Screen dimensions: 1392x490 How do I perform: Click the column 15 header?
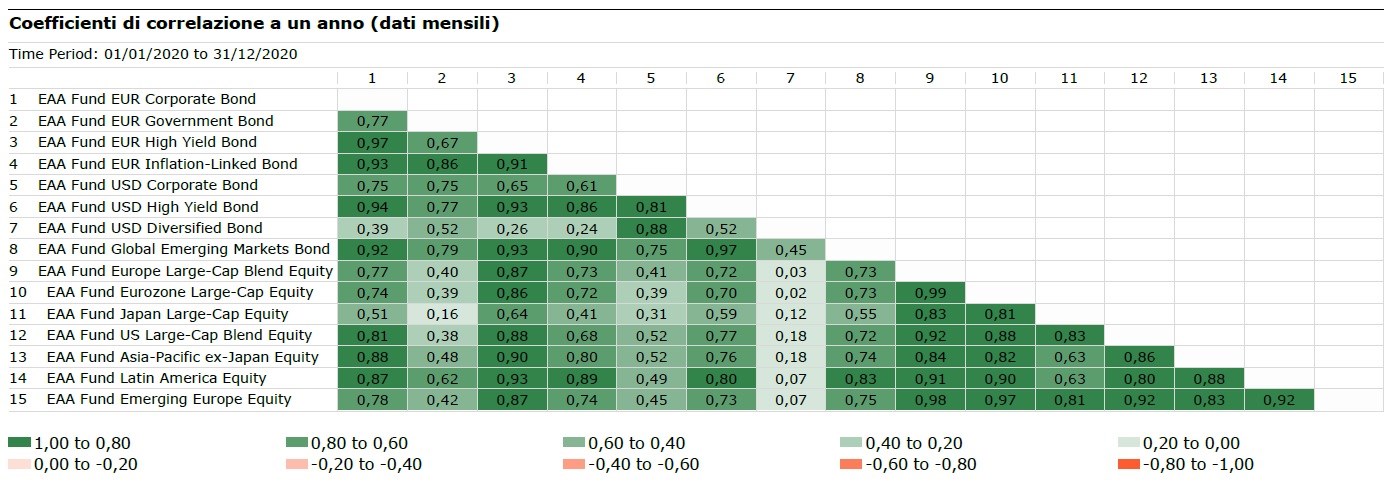coord(1348,78)
